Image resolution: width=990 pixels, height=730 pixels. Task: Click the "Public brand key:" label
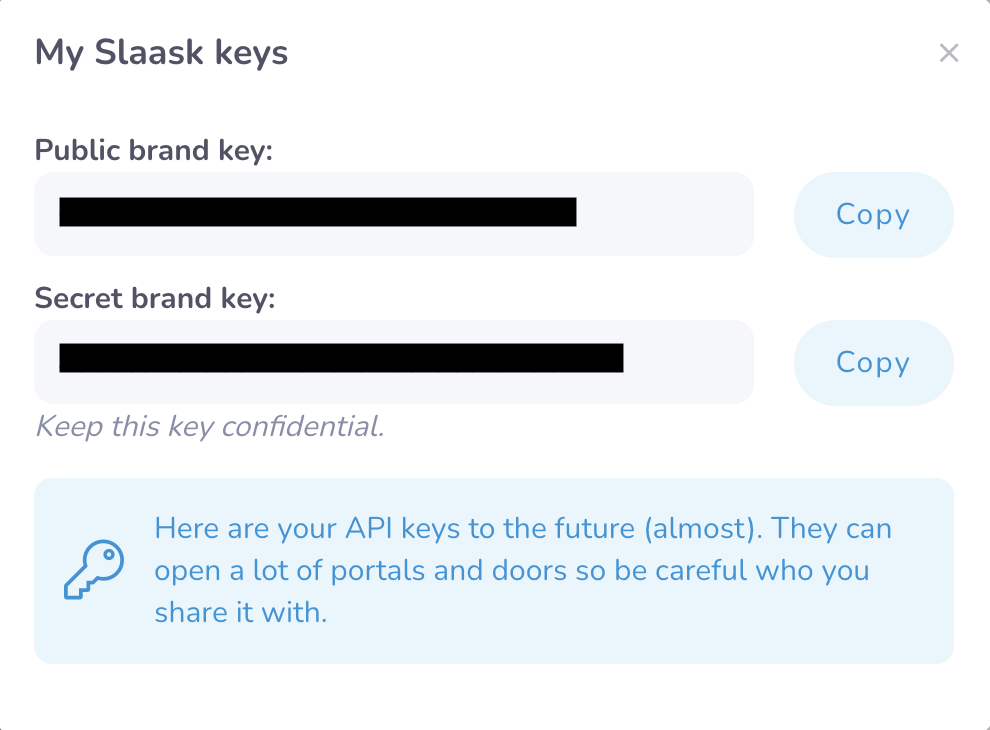click(154, 150)
